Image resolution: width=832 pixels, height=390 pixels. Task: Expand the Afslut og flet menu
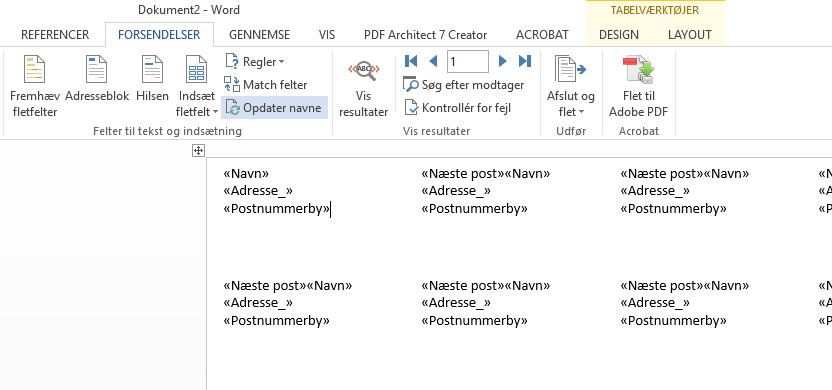571,88
